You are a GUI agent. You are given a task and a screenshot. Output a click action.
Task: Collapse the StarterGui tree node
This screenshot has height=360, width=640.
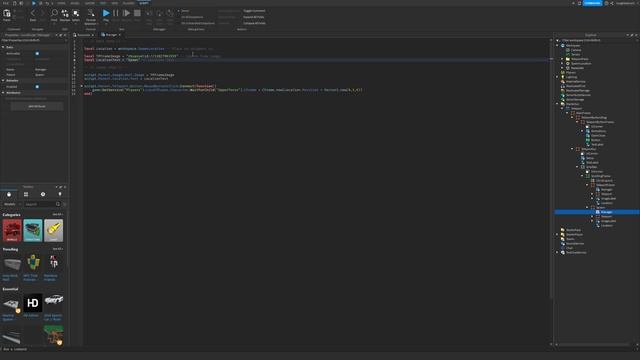(x=558, y=104)
